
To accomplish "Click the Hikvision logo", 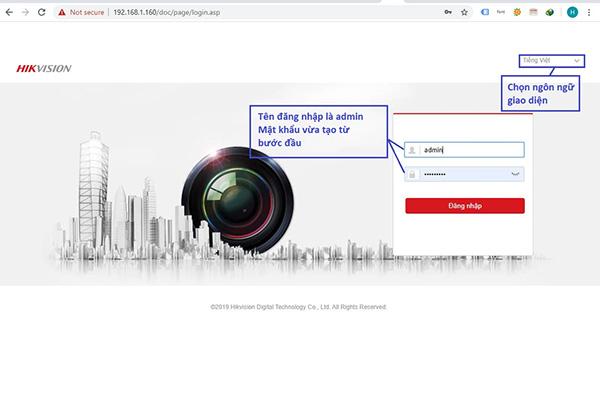I will coord(44,68).
